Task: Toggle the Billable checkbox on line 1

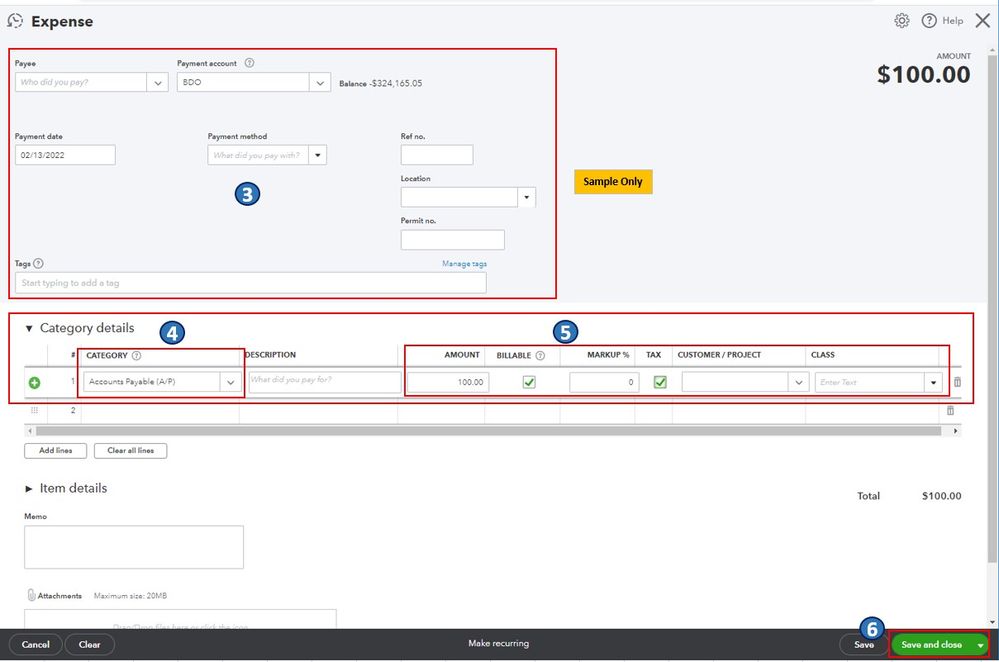Action: coord(529,382)
